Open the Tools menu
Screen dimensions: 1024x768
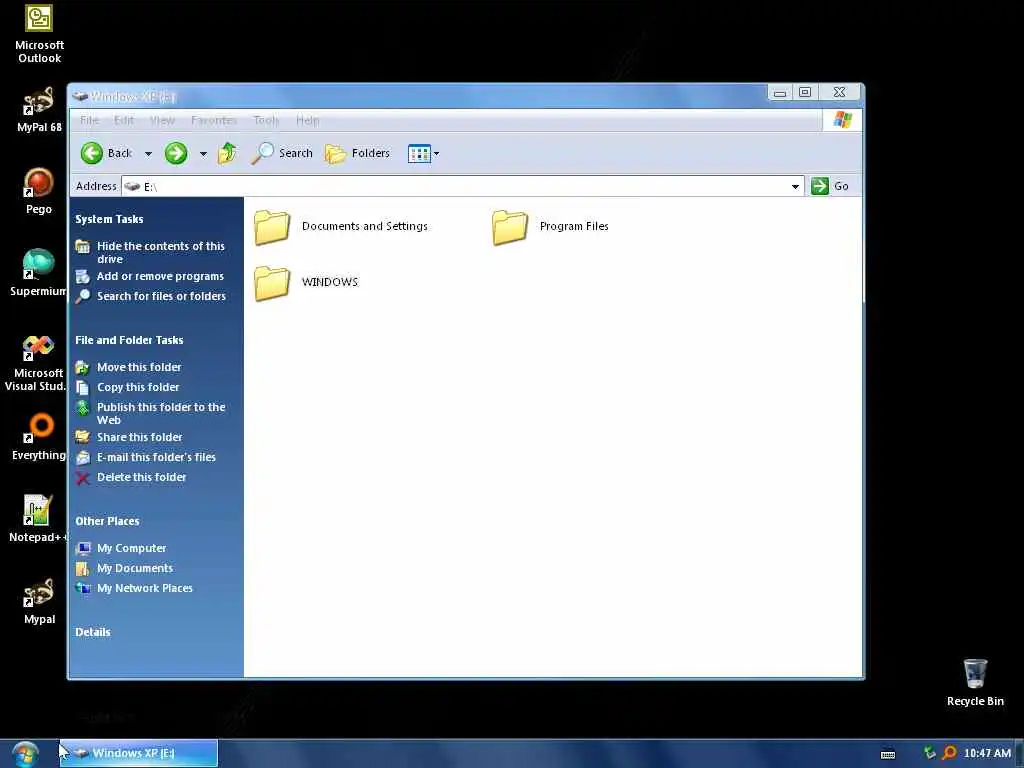[x=266, y=120]
